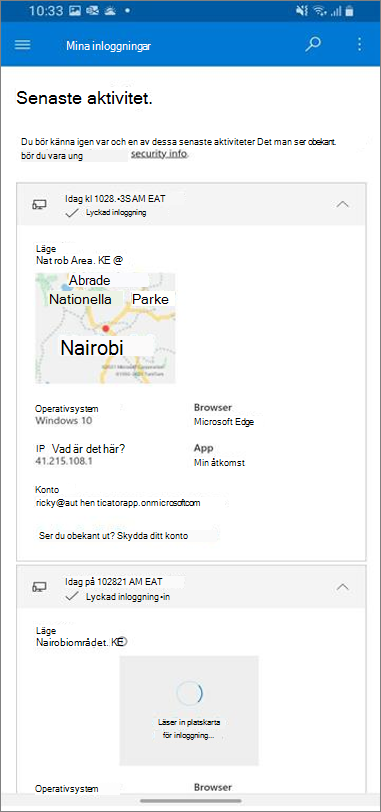Select the account email address text
The width and height of the screenshot is (381, 812).
(x=119, y=503)
